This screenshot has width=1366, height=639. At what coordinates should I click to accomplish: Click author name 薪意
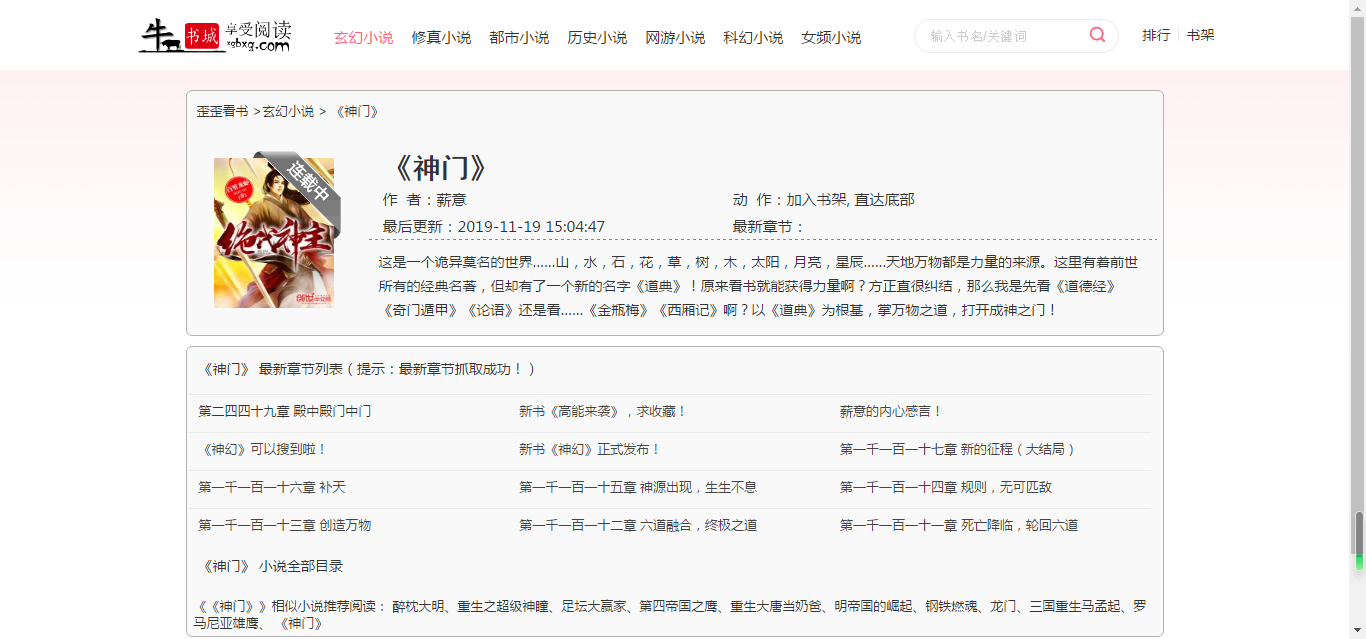click(x=451, y=200)
